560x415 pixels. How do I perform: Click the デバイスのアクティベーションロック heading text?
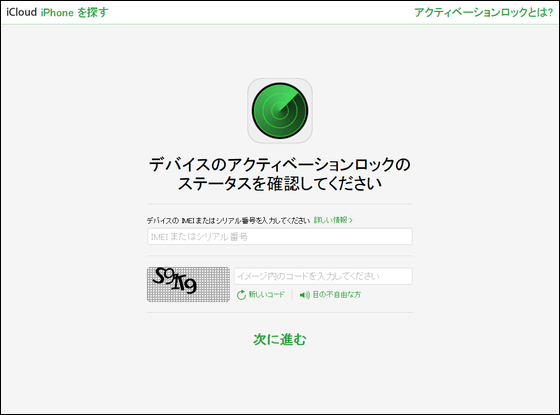tap(280, 174)
